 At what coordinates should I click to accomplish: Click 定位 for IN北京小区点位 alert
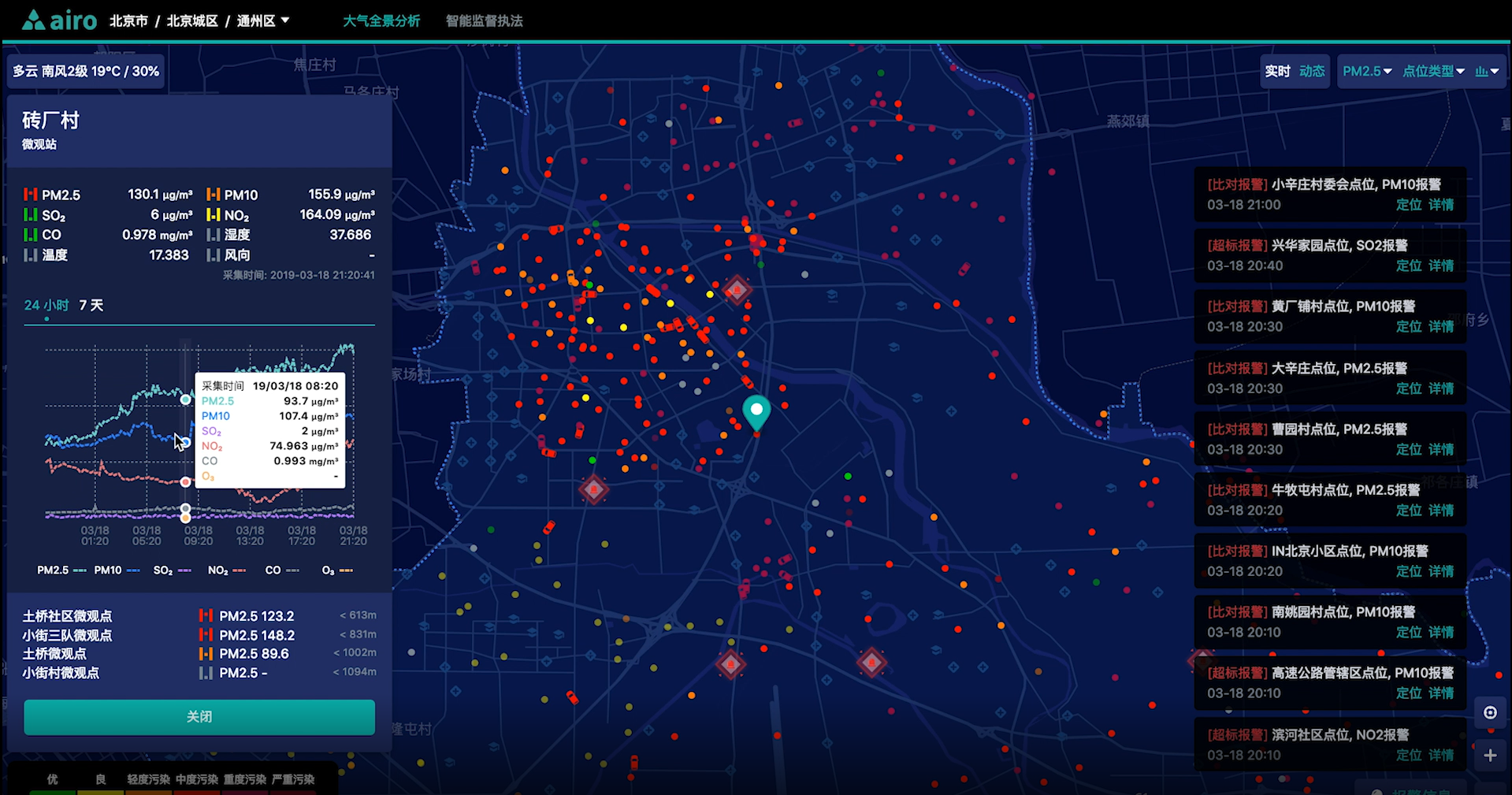click(1409, 571)
